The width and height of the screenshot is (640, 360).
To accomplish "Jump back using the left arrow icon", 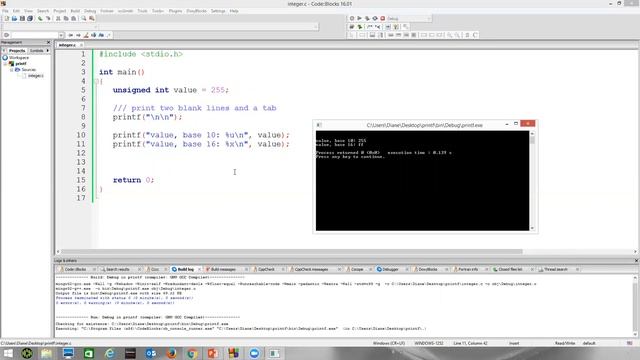I will 71,35.
